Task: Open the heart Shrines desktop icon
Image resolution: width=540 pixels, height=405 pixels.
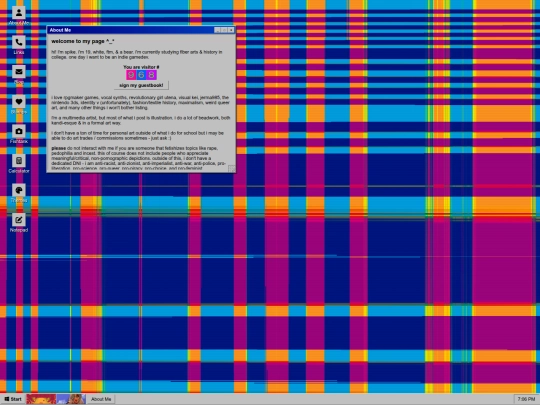Action: [19, 104]
